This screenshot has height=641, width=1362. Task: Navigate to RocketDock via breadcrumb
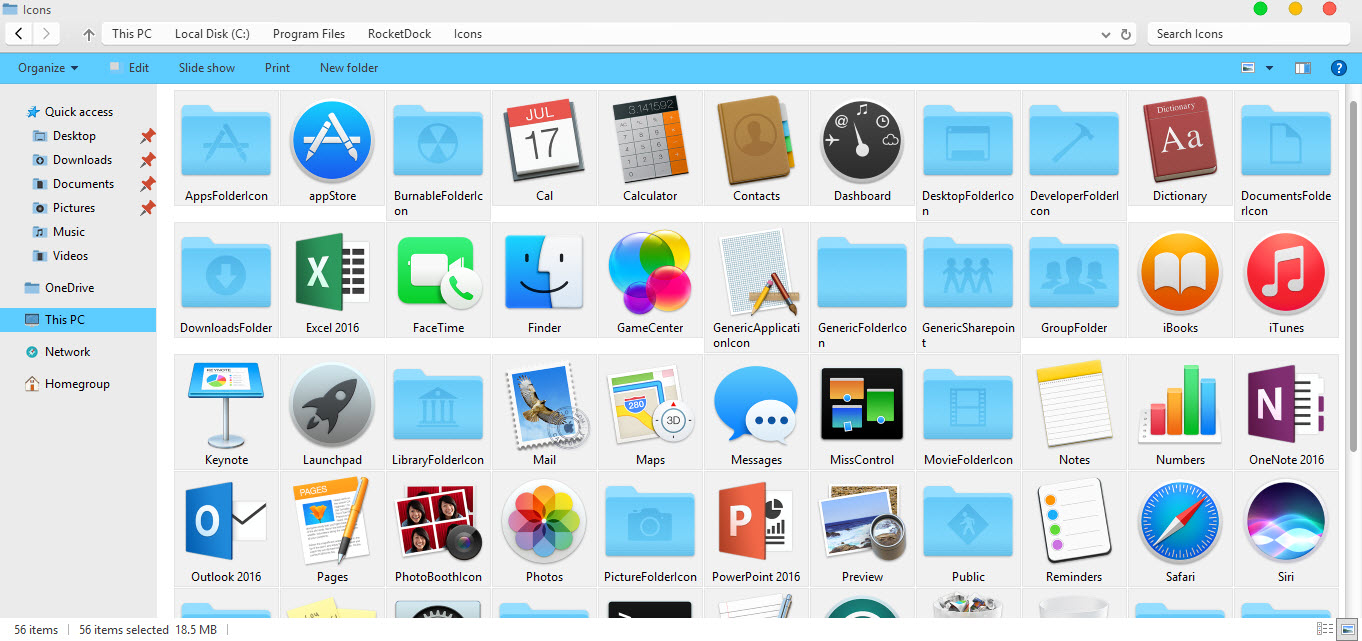pyautogui.click(x=398, y=33)
